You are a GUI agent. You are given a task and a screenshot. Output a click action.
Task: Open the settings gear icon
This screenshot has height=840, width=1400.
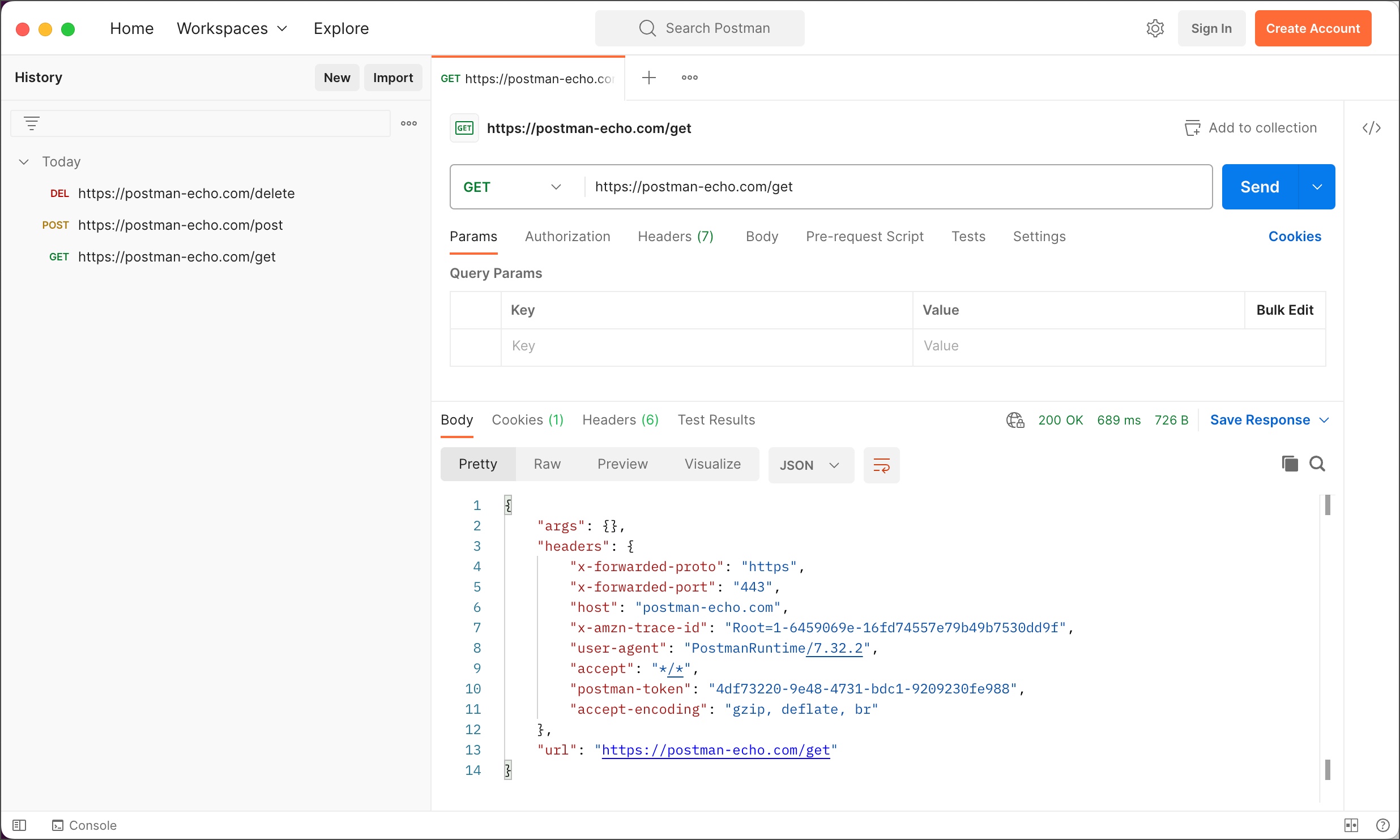(x=1155, y=28)
